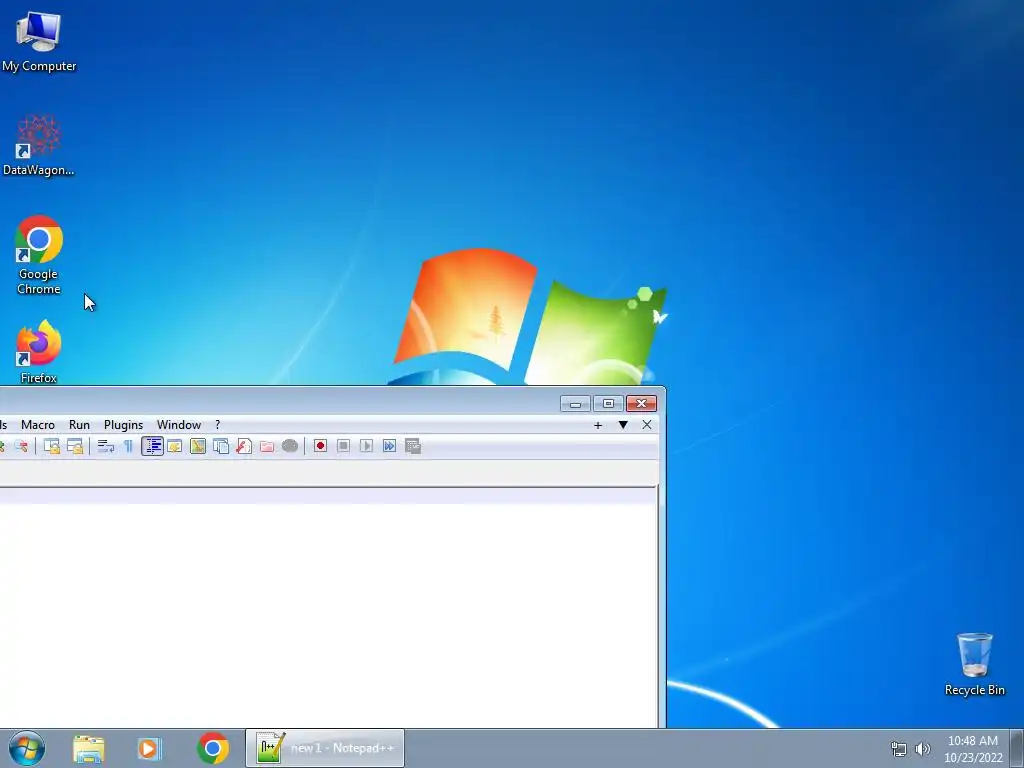Open Windows Media Player from taskbar
Viewport: 1024px width, 768px height.
(x=149, y=749)
